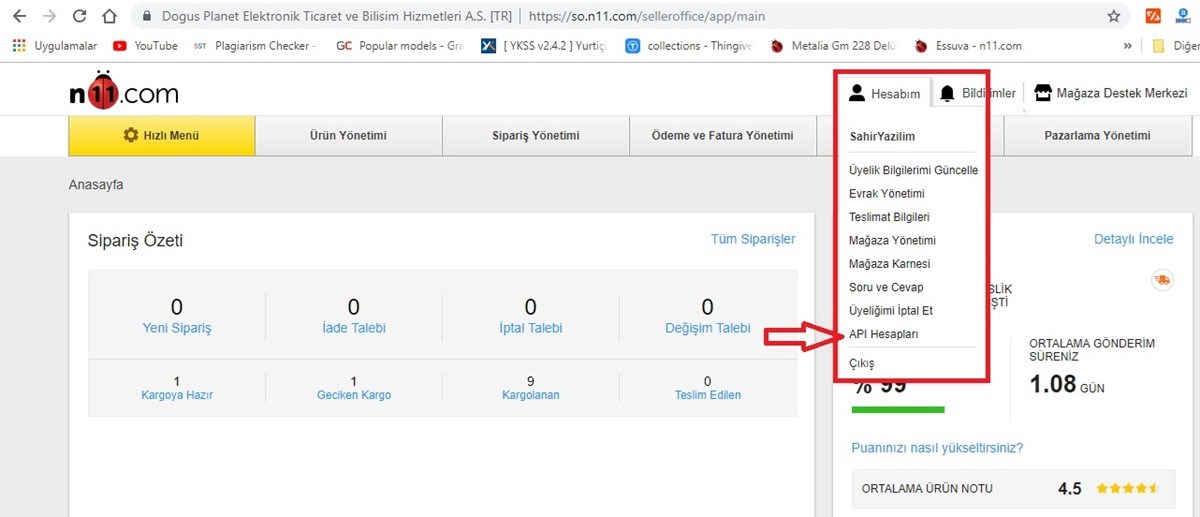Open the collections Thingiverse bookmark

pyautogui.click(x=690, y=45)
